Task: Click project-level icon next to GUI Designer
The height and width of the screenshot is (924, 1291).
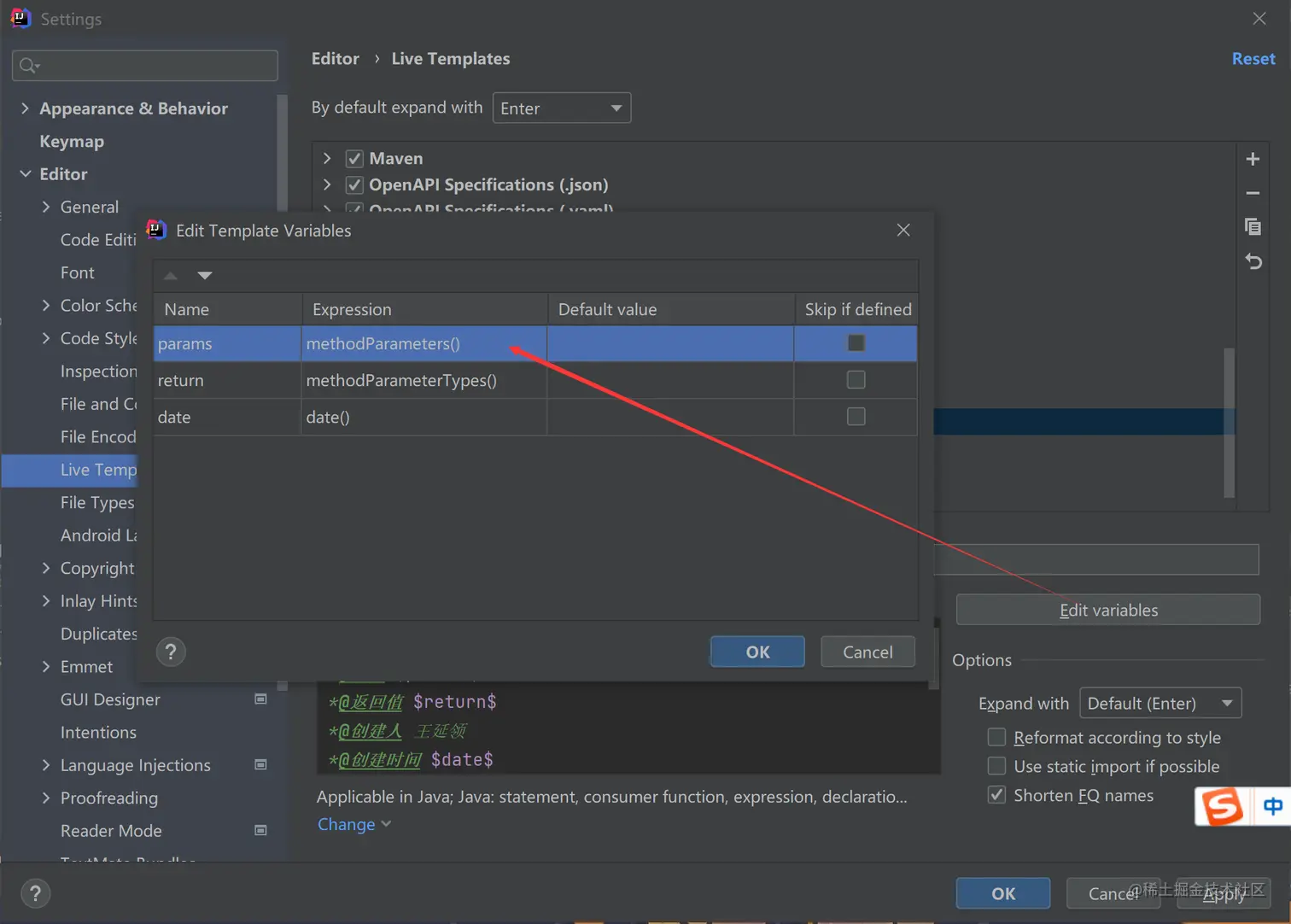Action: (x=261, y=699)
